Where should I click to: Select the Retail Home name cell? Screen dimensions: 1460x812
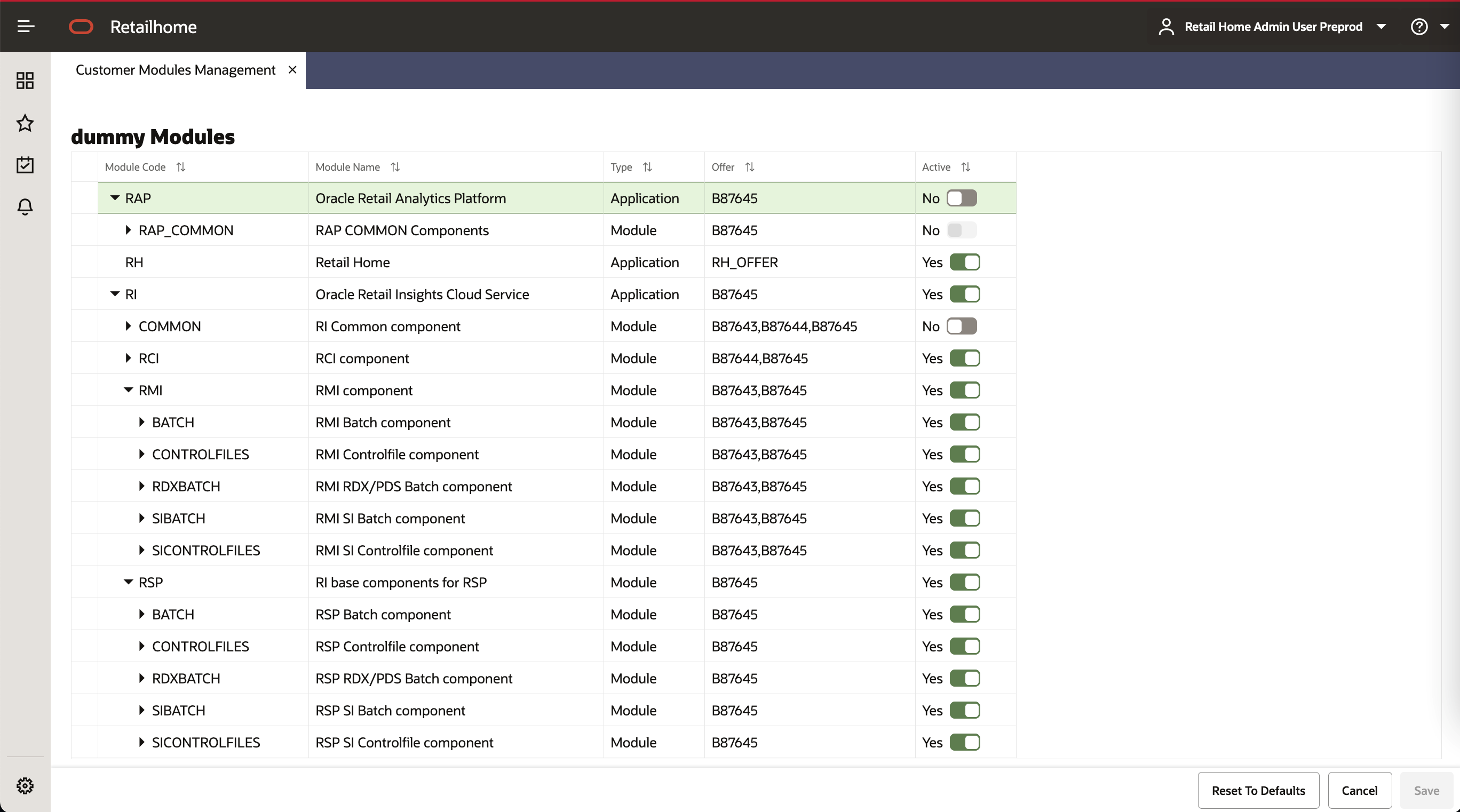pos(456,262)
